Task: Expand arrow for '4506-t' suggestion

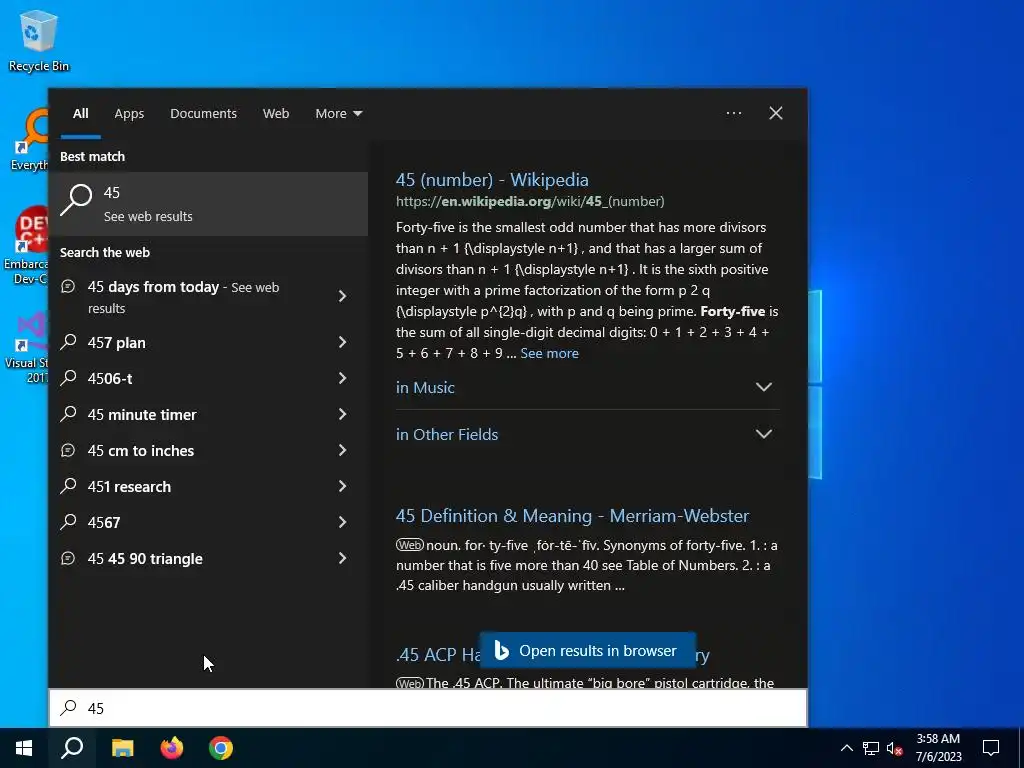Action: pyautogui.click(x=342, y=378)
